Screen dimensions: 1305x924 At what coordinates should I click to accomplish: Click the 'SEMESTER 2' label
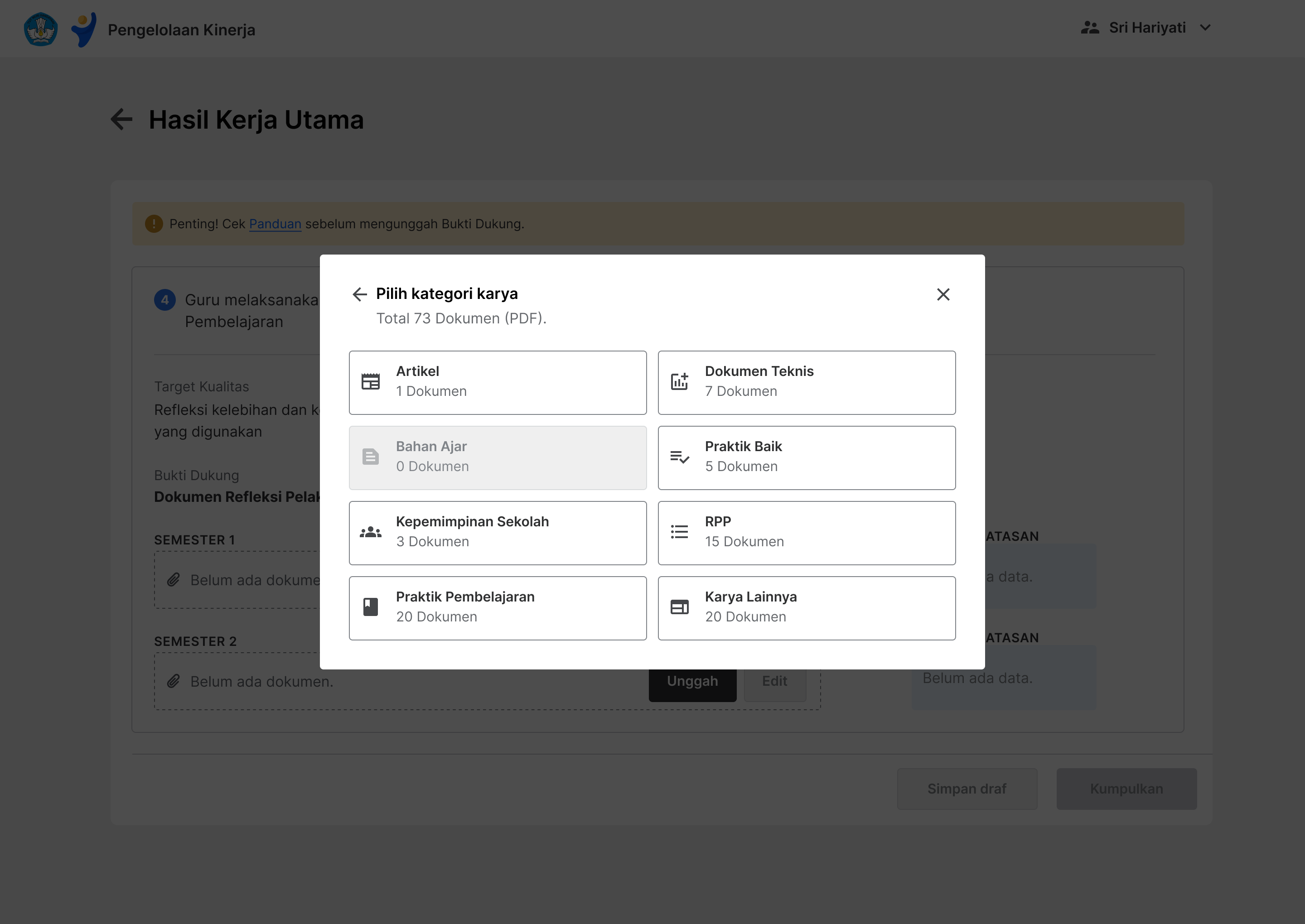click(x=195, y=641)
